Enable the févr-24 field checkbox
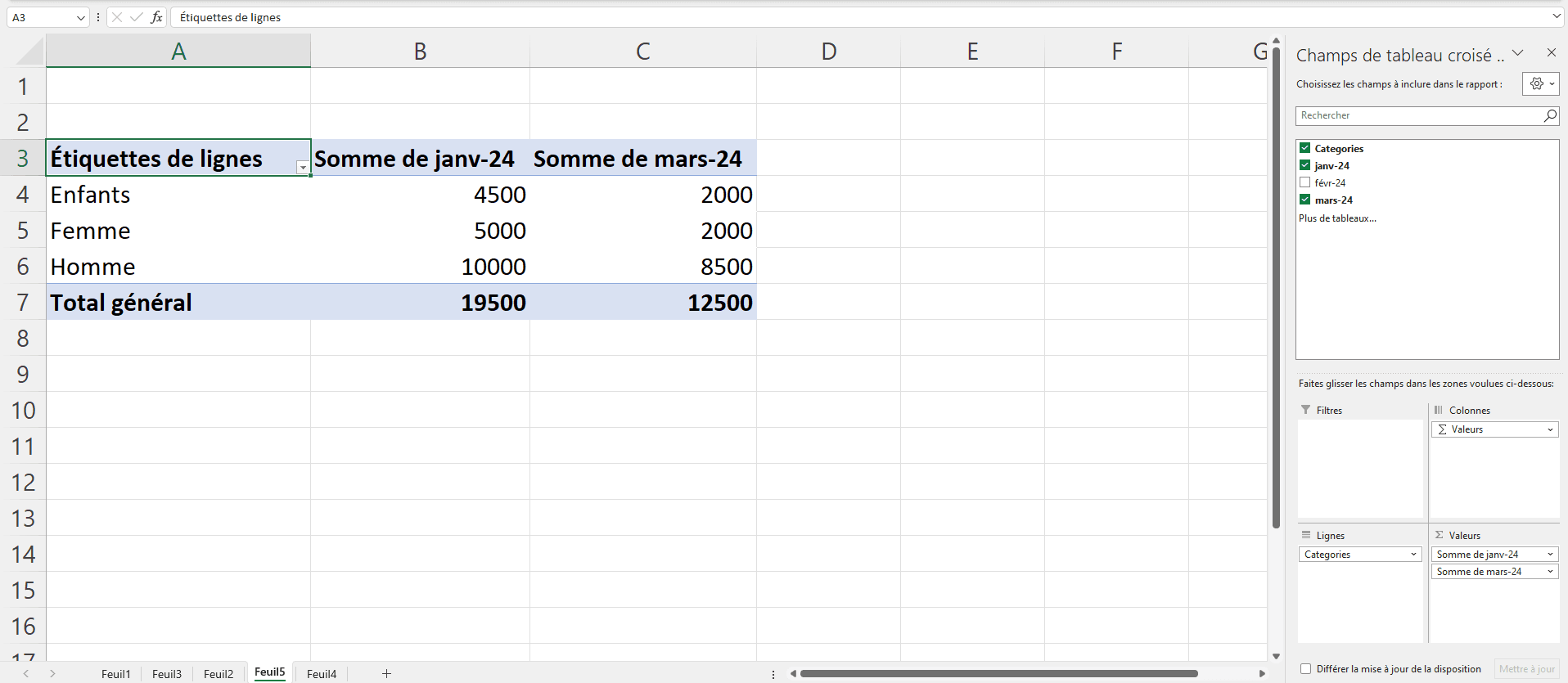 (1305, 182)
